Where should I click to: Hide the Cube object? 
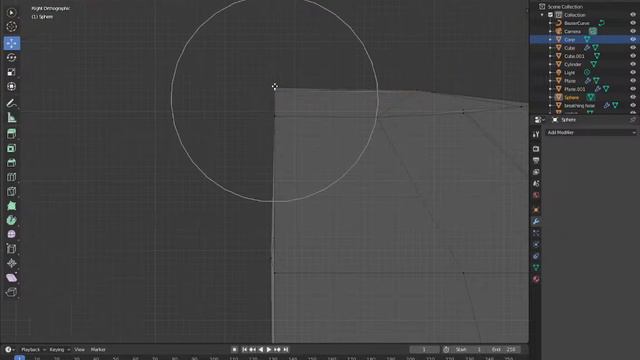tap(633, 48)
